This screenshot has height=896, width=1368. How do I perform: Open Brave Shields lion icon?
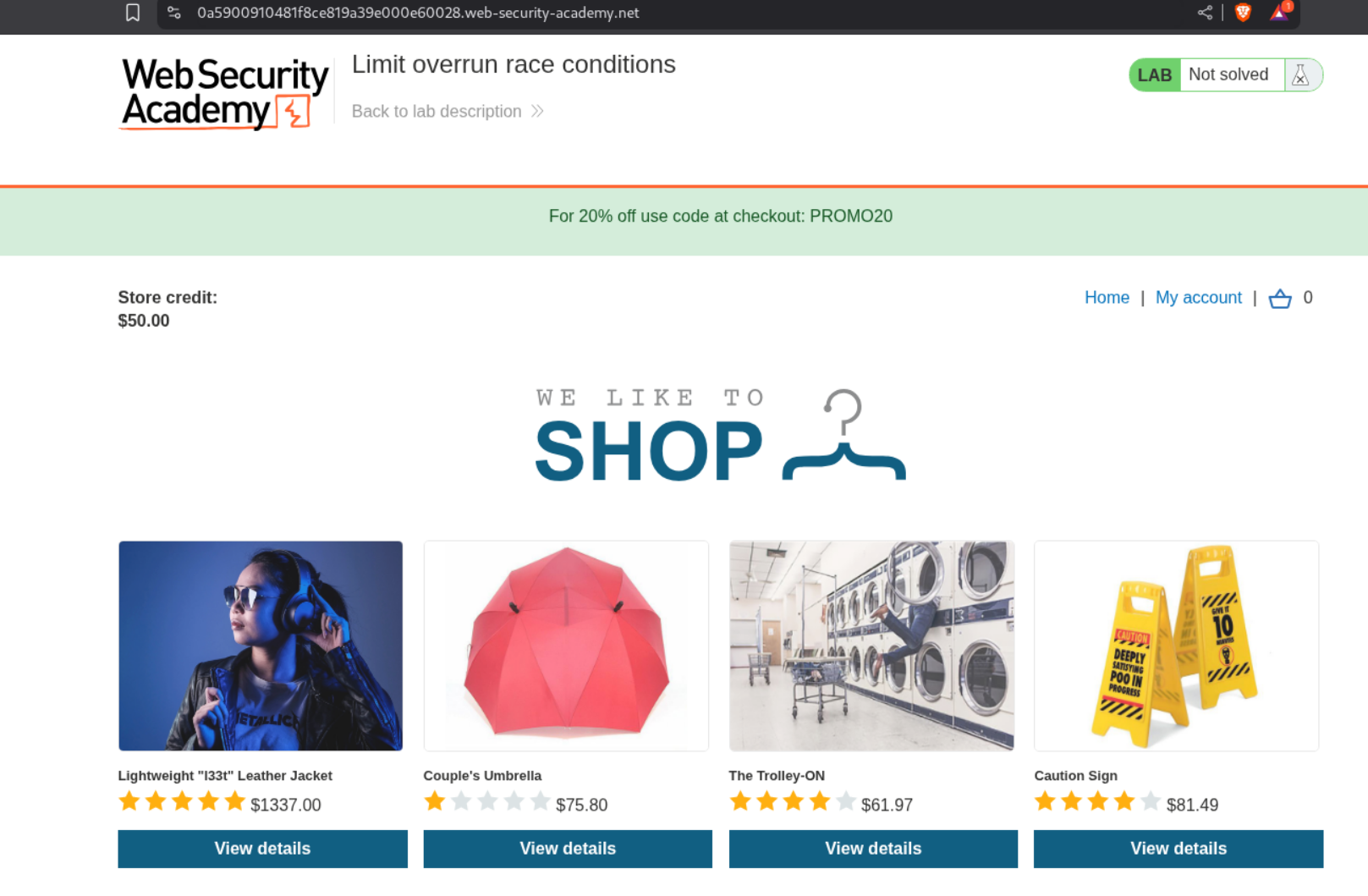(1243, 13)
